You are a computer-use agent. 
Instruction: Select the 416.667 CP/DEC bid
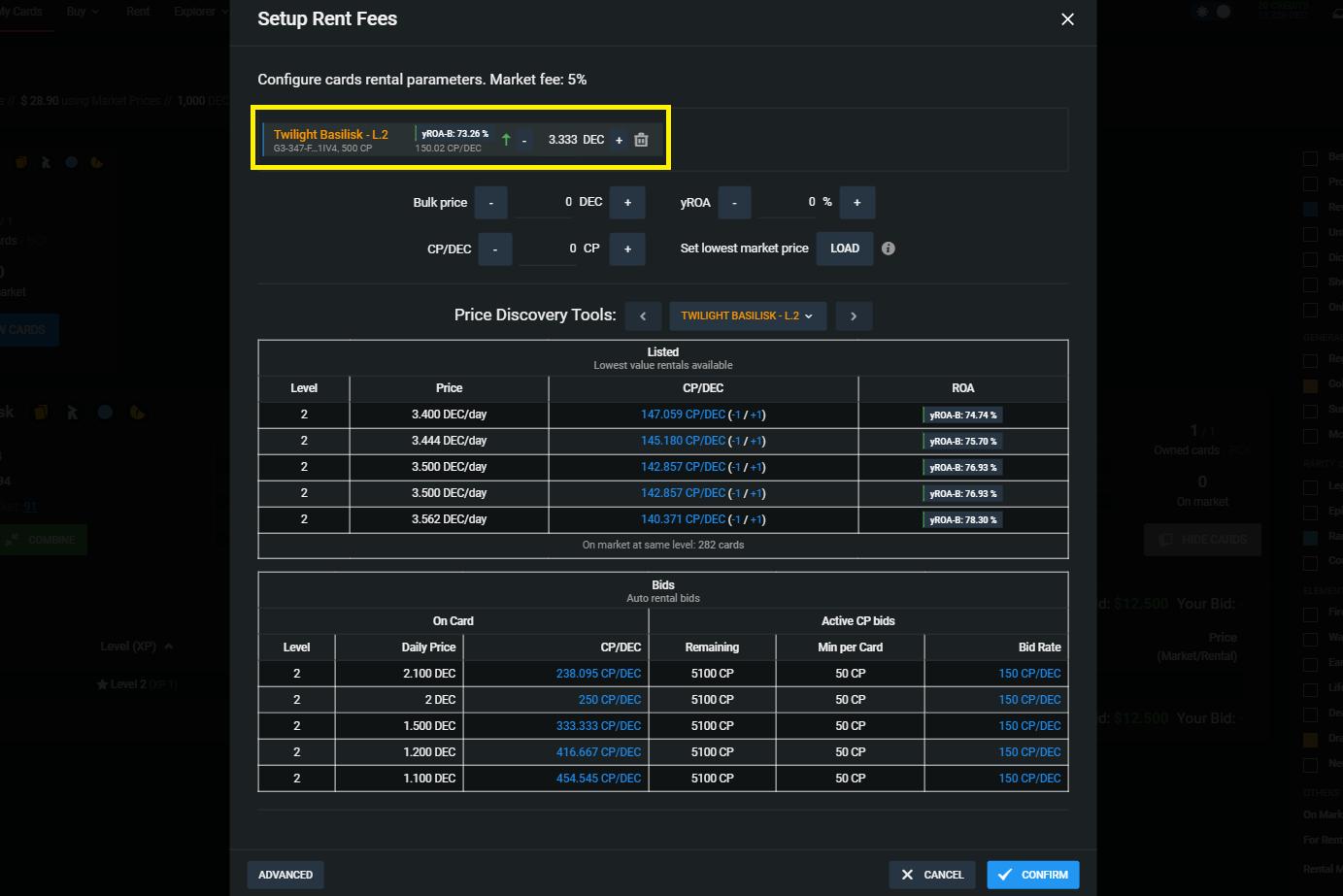[x=598, y=752]
